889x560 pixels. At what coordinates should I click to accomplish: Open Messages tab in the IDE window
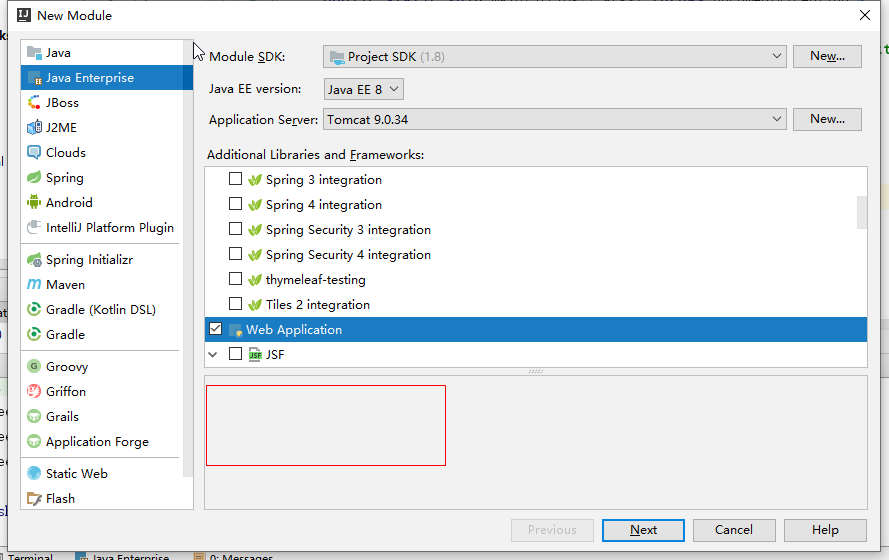(234, 556)
